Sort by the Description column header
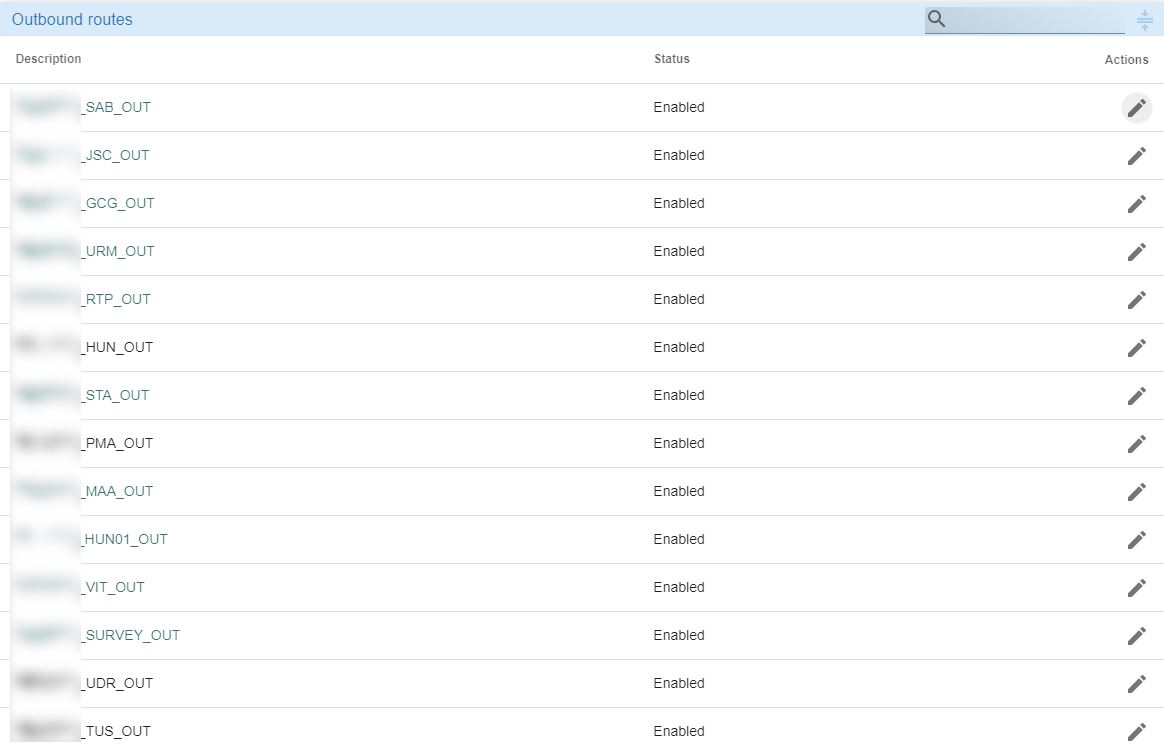 (x=48, y=59)
